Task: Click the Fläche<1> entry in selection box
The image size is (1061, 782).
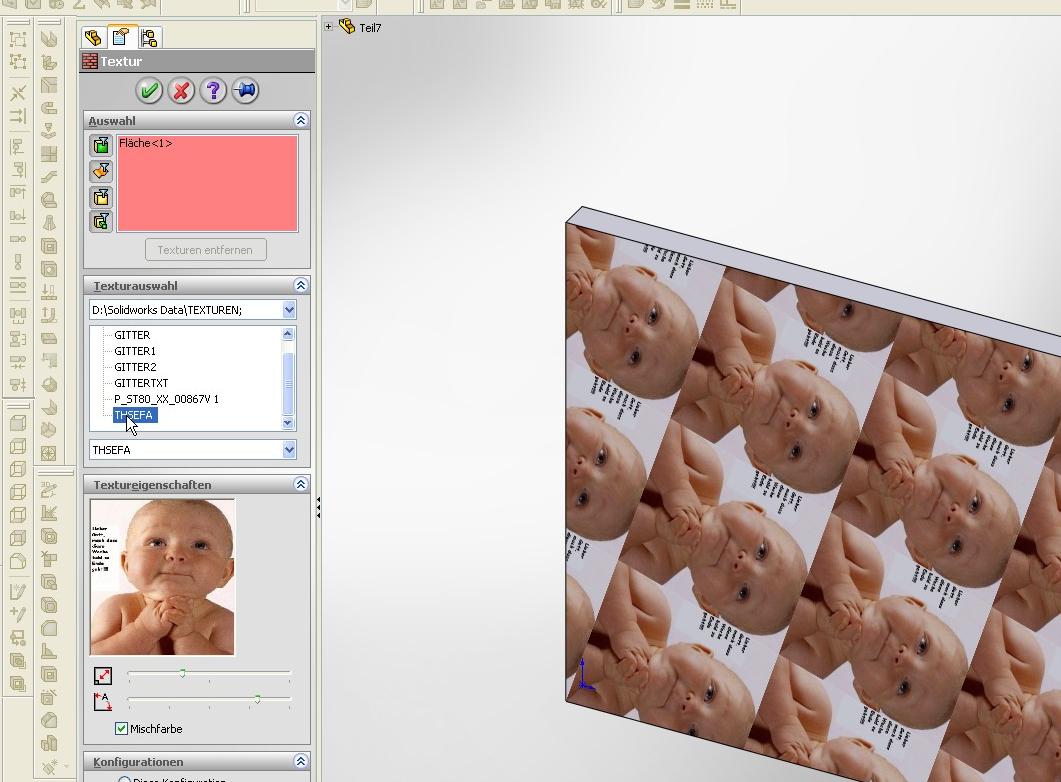Action: point(145,143)
